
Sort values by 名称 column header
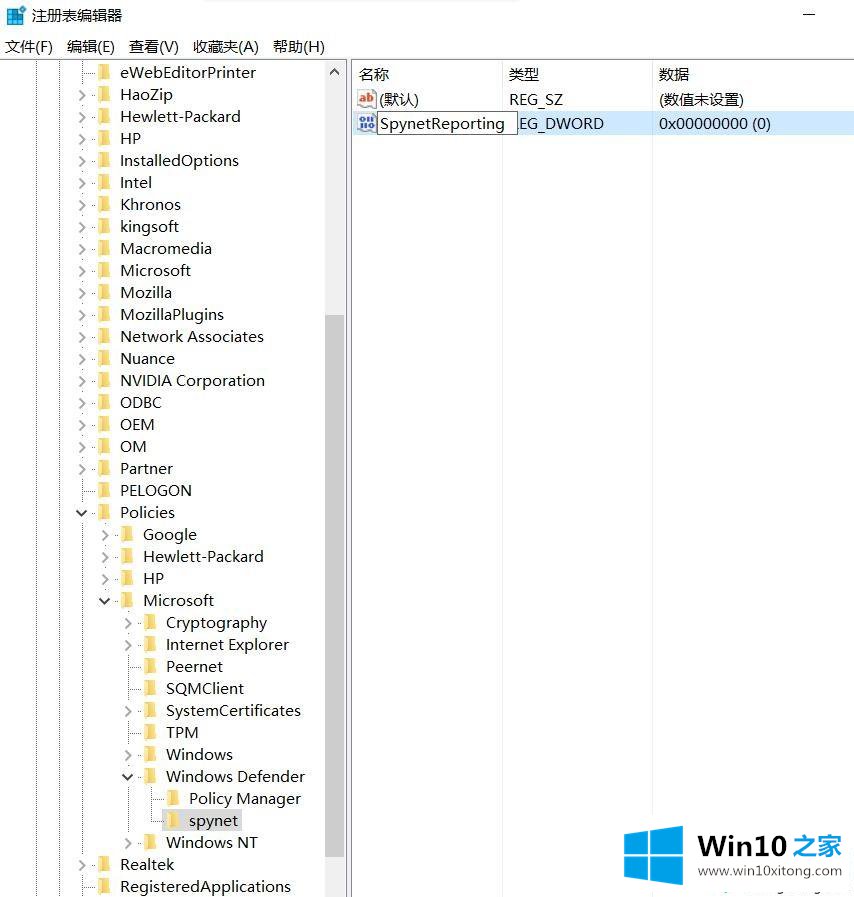tap(427, 74)
